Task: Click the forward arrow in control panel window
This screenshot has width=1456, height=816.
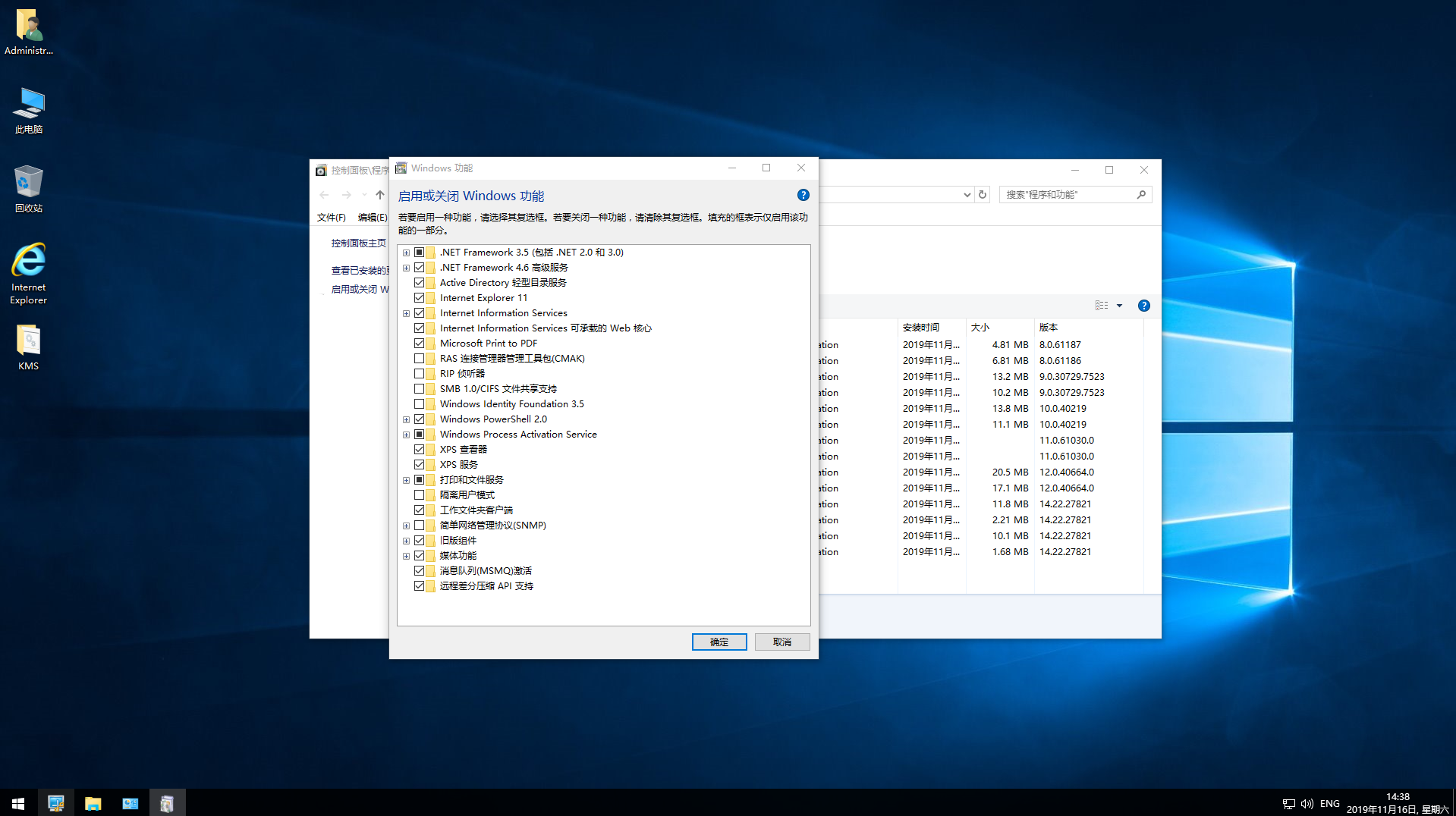Action: click(x=347, y=195)
